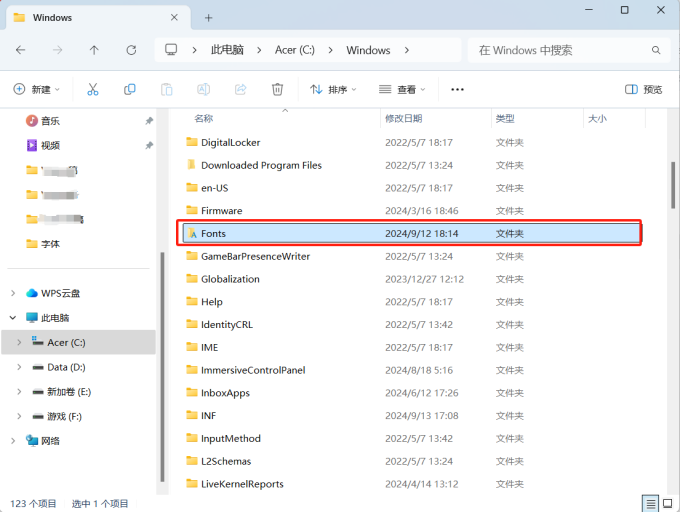680x512 pixels.
Task: Click the Cut scissors icon
Action: (93, 89)
